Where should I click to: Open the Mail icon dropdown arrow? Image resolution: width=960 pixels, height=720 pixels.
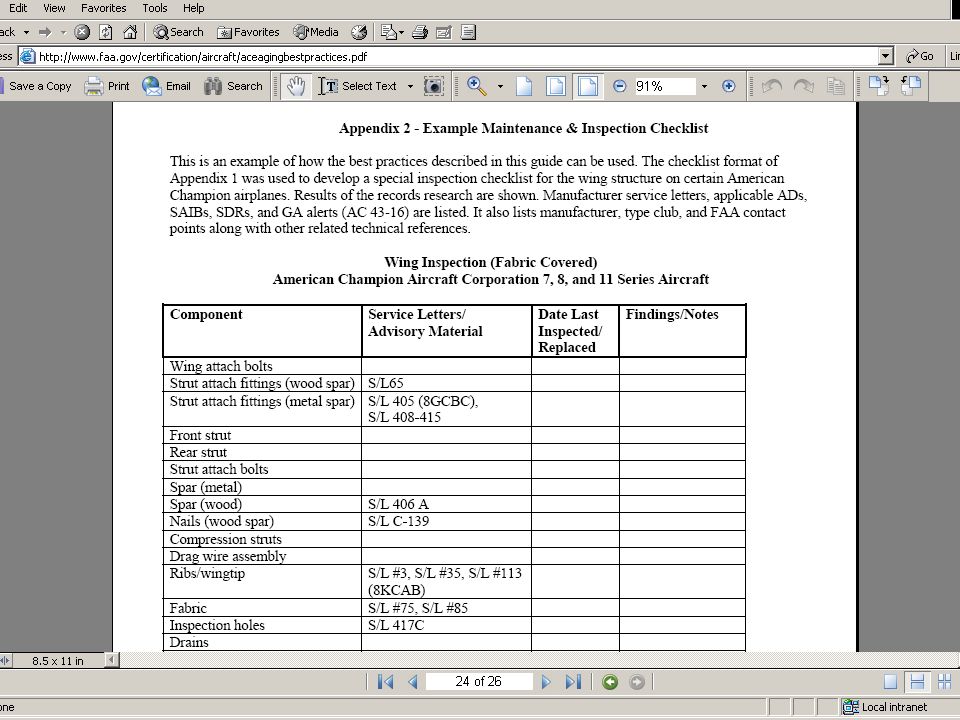pyautogui.click(x=402, y=32)
